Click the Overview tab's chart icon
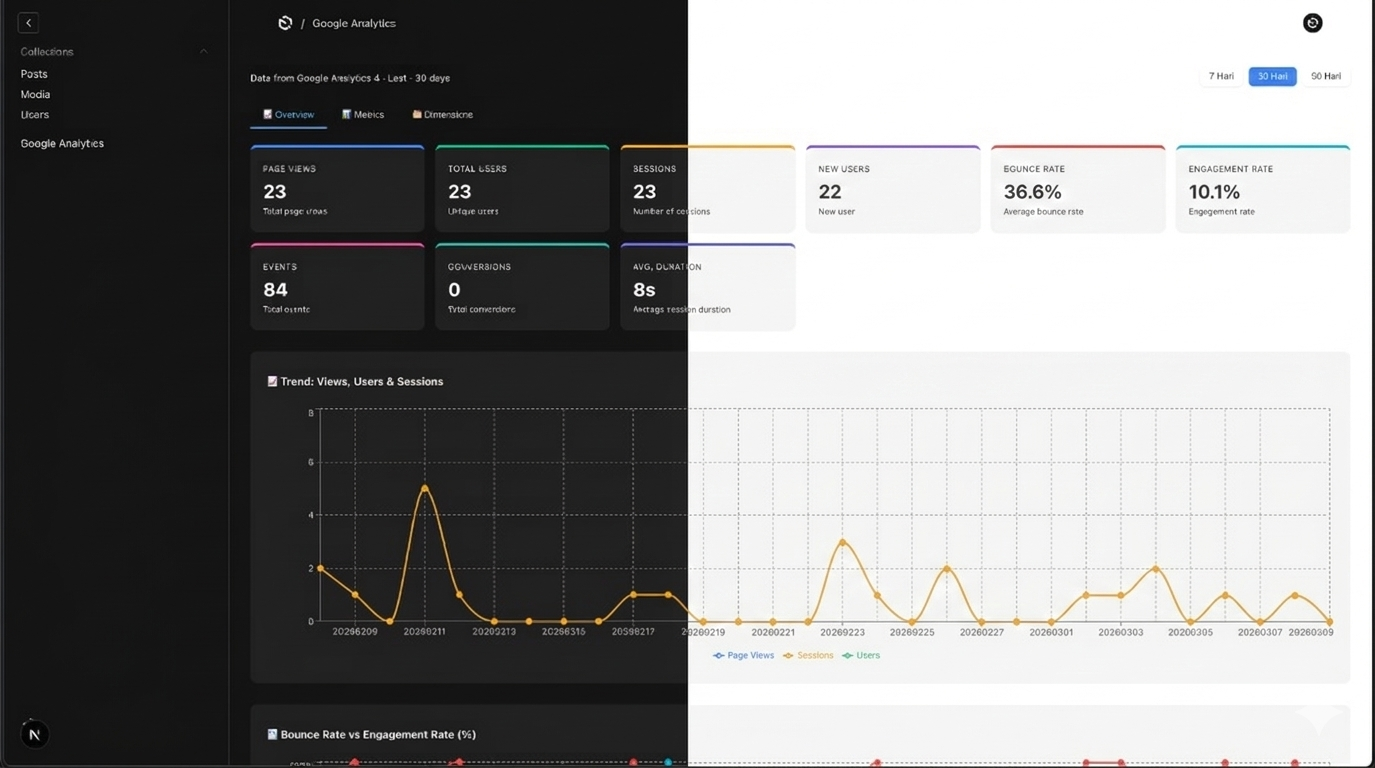The width and height of the screenshot is (1375, 768). coord(267,114)
